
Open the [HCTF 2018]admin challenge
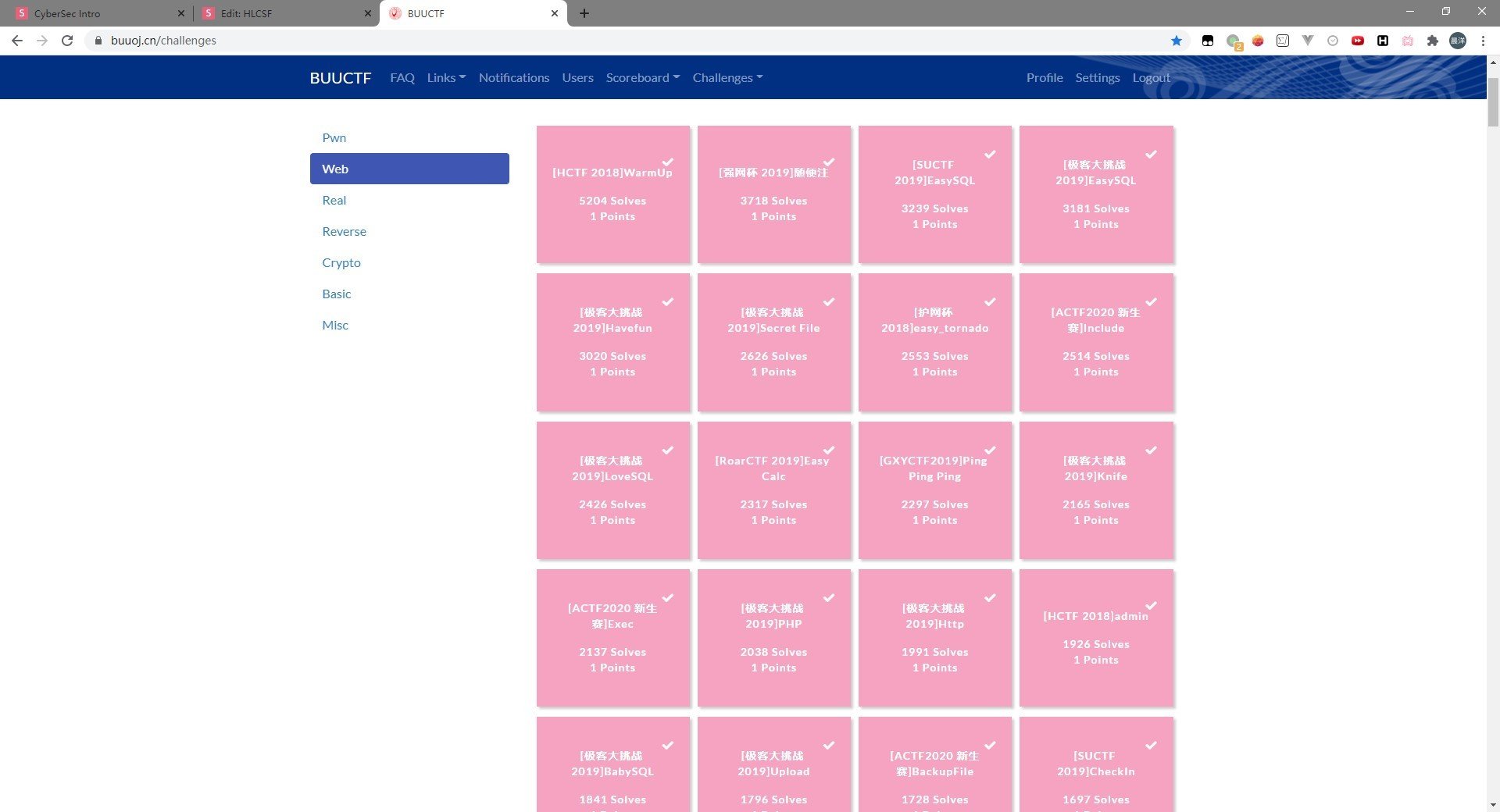click(1096, 638)
